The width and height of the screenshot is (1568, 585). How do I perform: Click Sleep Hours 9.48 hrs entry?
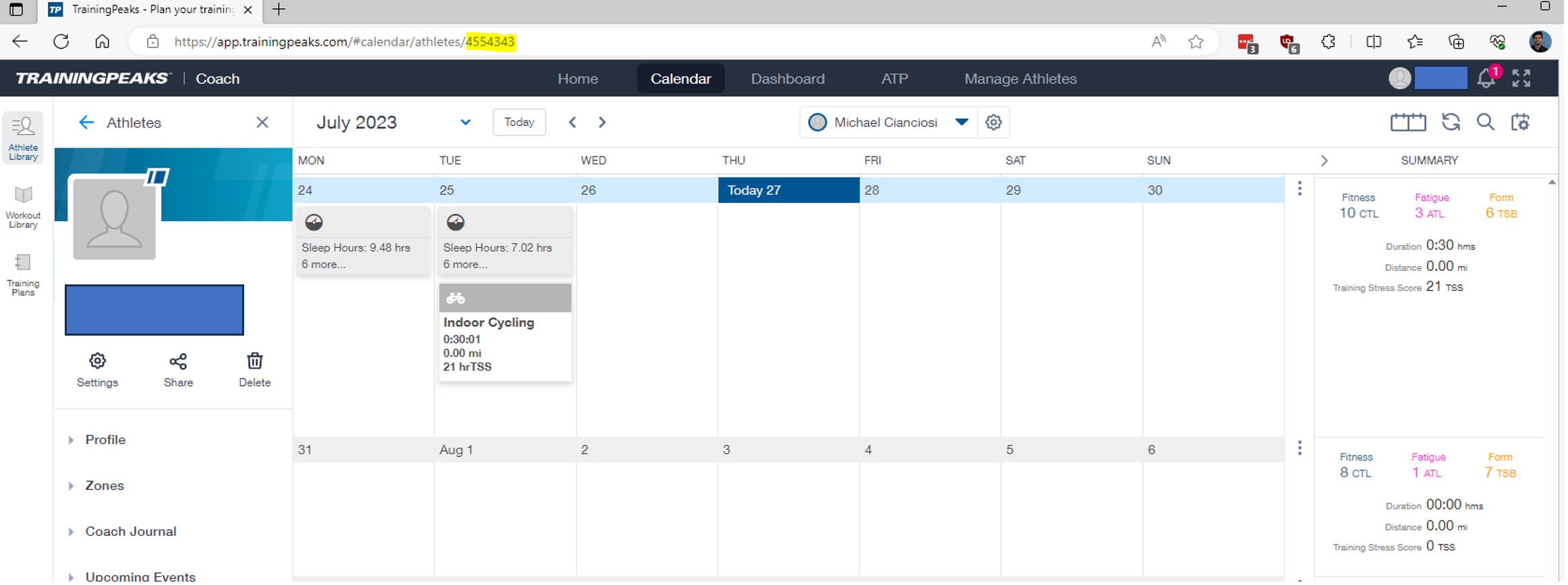(x=356, y=248)
